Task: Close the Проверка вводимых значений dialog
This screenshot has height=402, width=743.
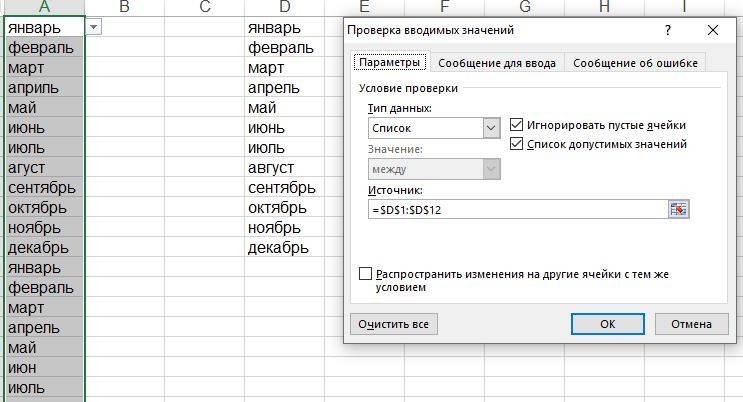Action: point(712,31)
